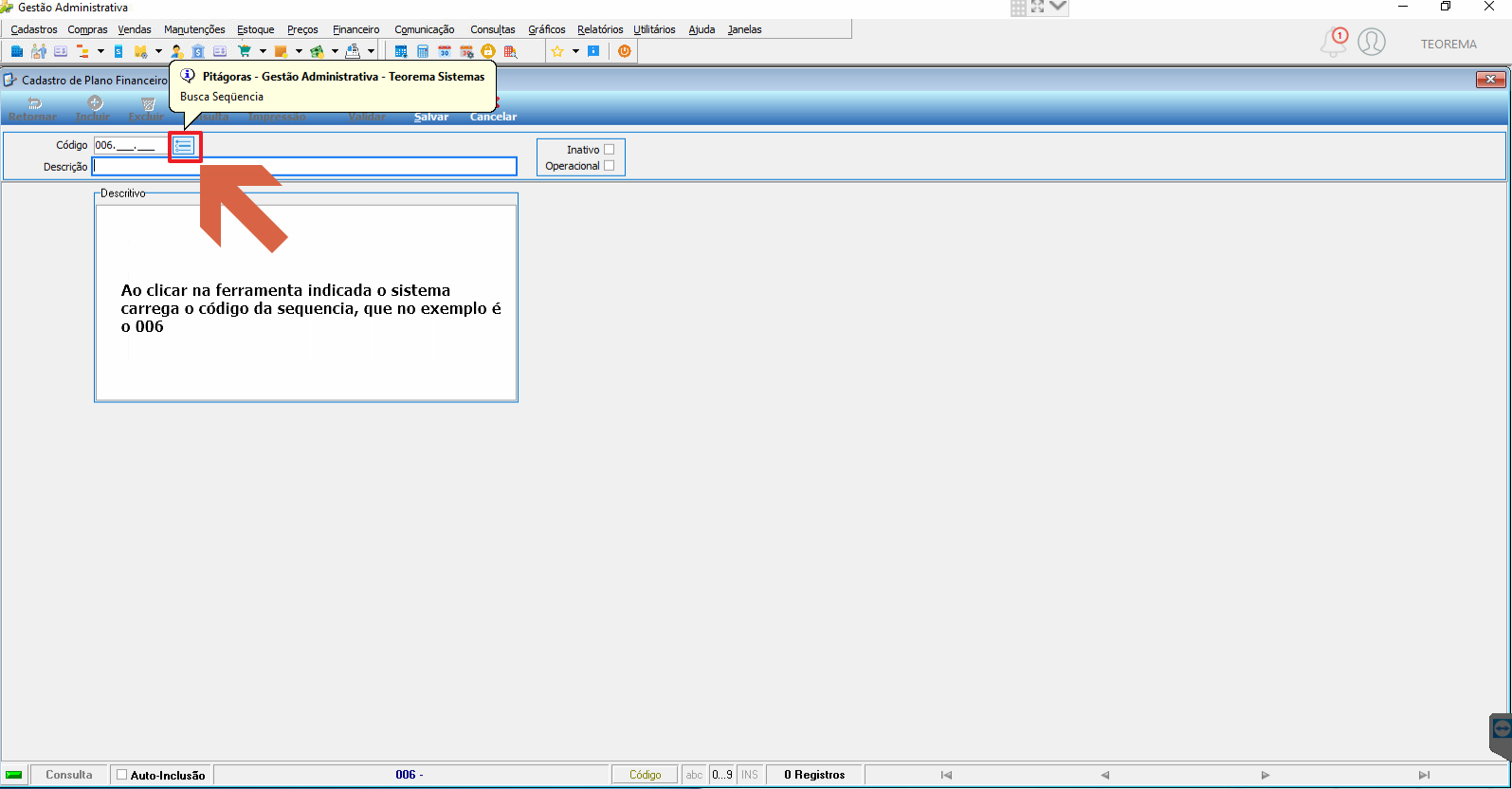Click the two-people icon in the toolbar
The height and width of the screenshot is (789, 1512).
[x=39, y=51]
